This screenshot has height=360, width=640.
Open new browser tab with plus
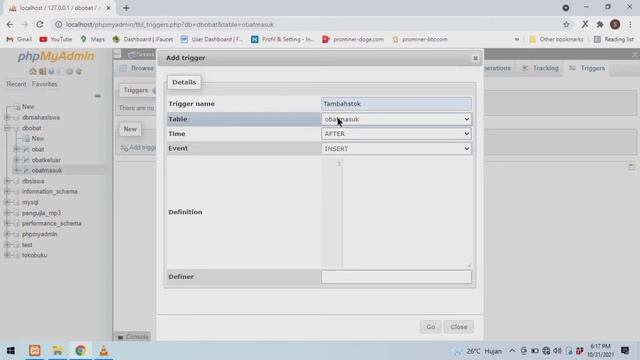click(126, 8)
